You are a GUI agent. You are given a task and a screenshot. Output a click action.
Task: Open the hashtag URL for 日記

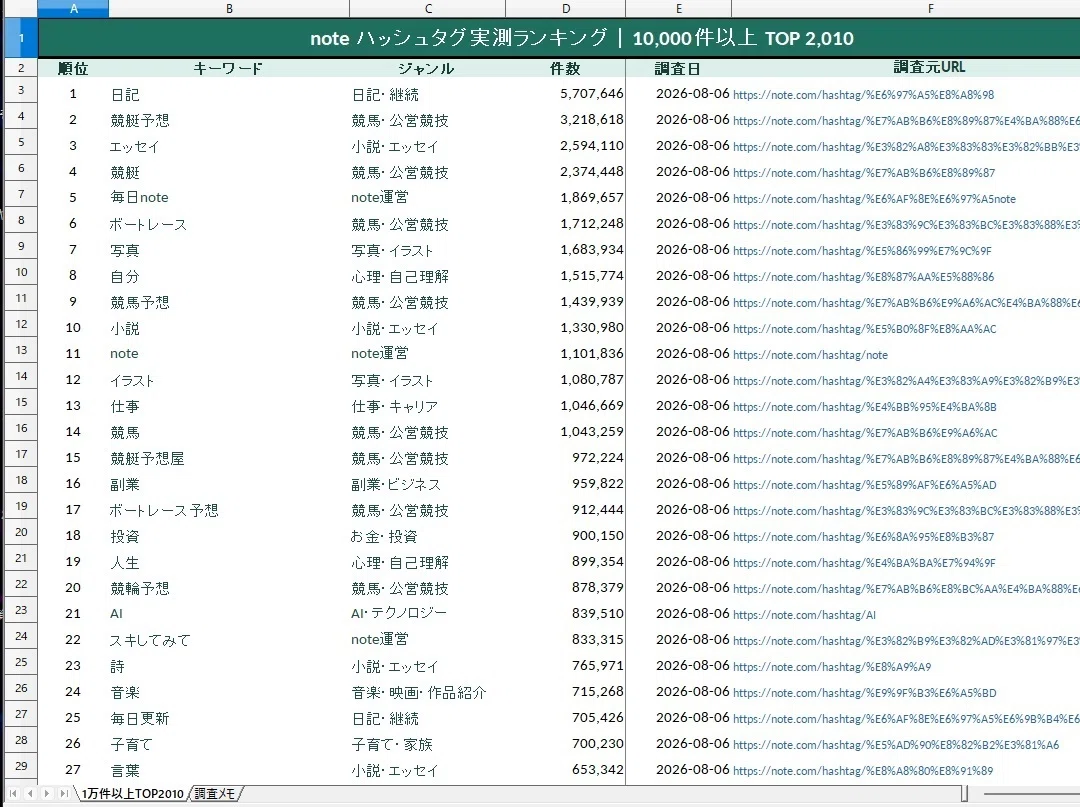863,95
